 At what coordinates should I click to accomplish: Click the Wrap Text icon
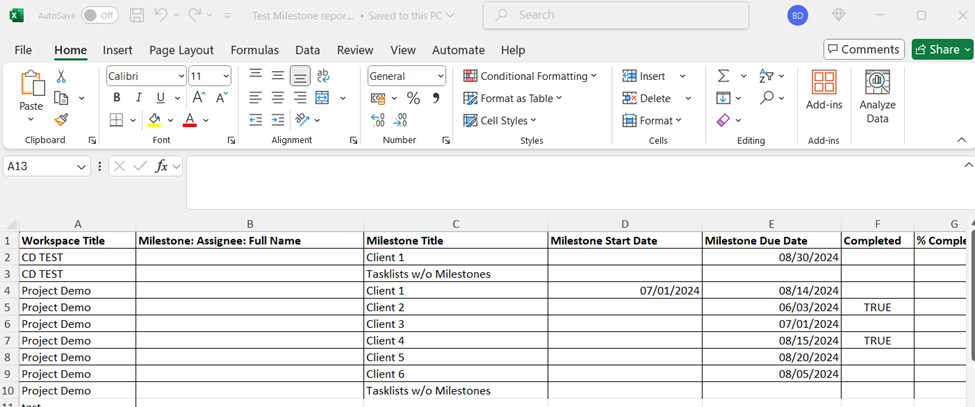[x=323, y=76]
